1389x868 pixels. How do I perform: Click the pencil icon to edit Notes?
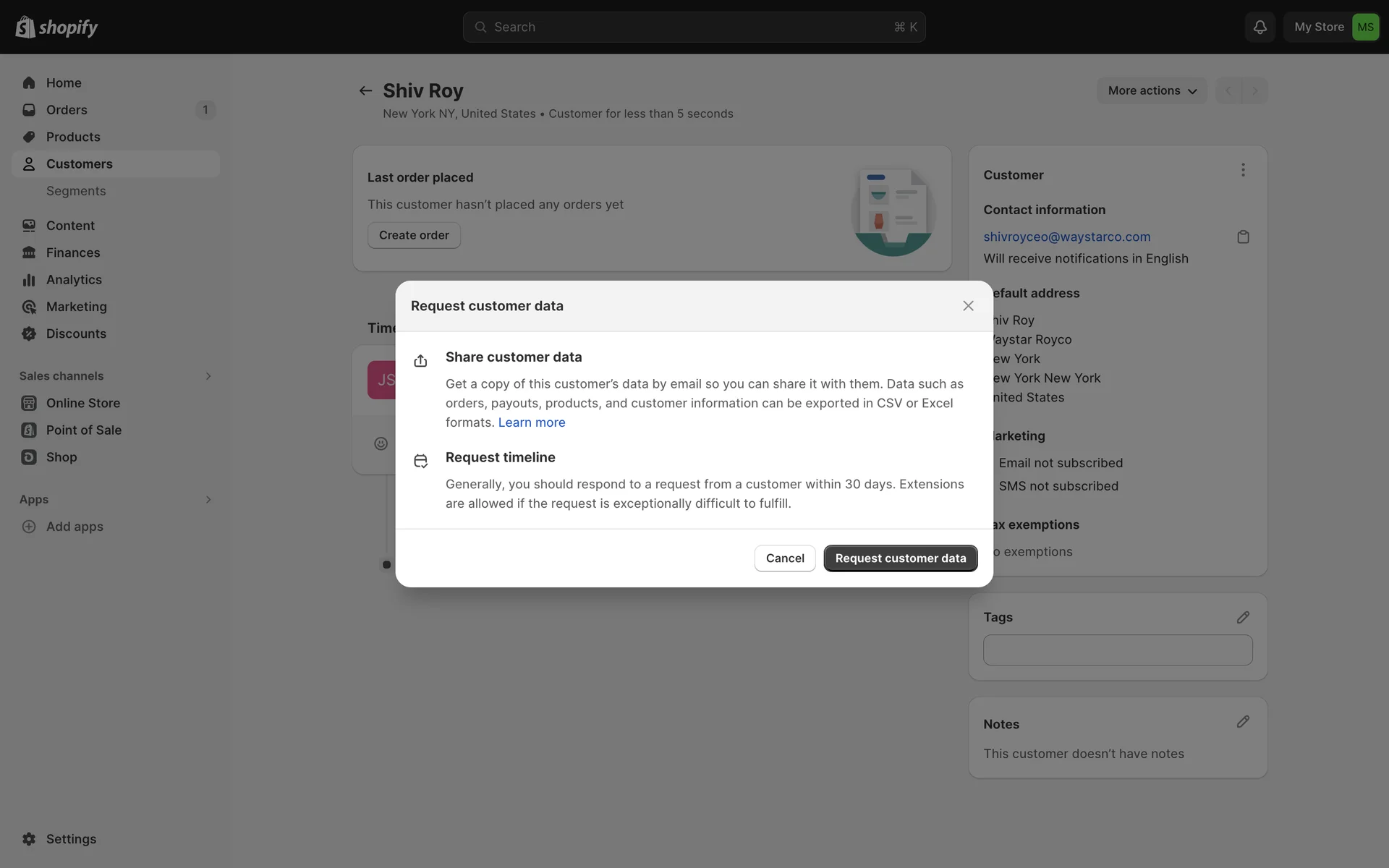[1243, 722]
